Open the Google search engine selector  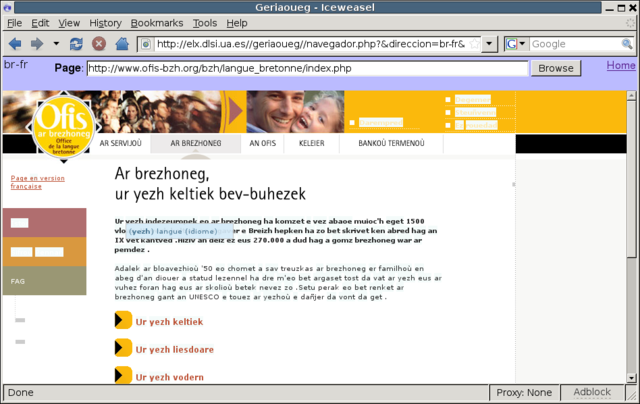tap(515, 44)
